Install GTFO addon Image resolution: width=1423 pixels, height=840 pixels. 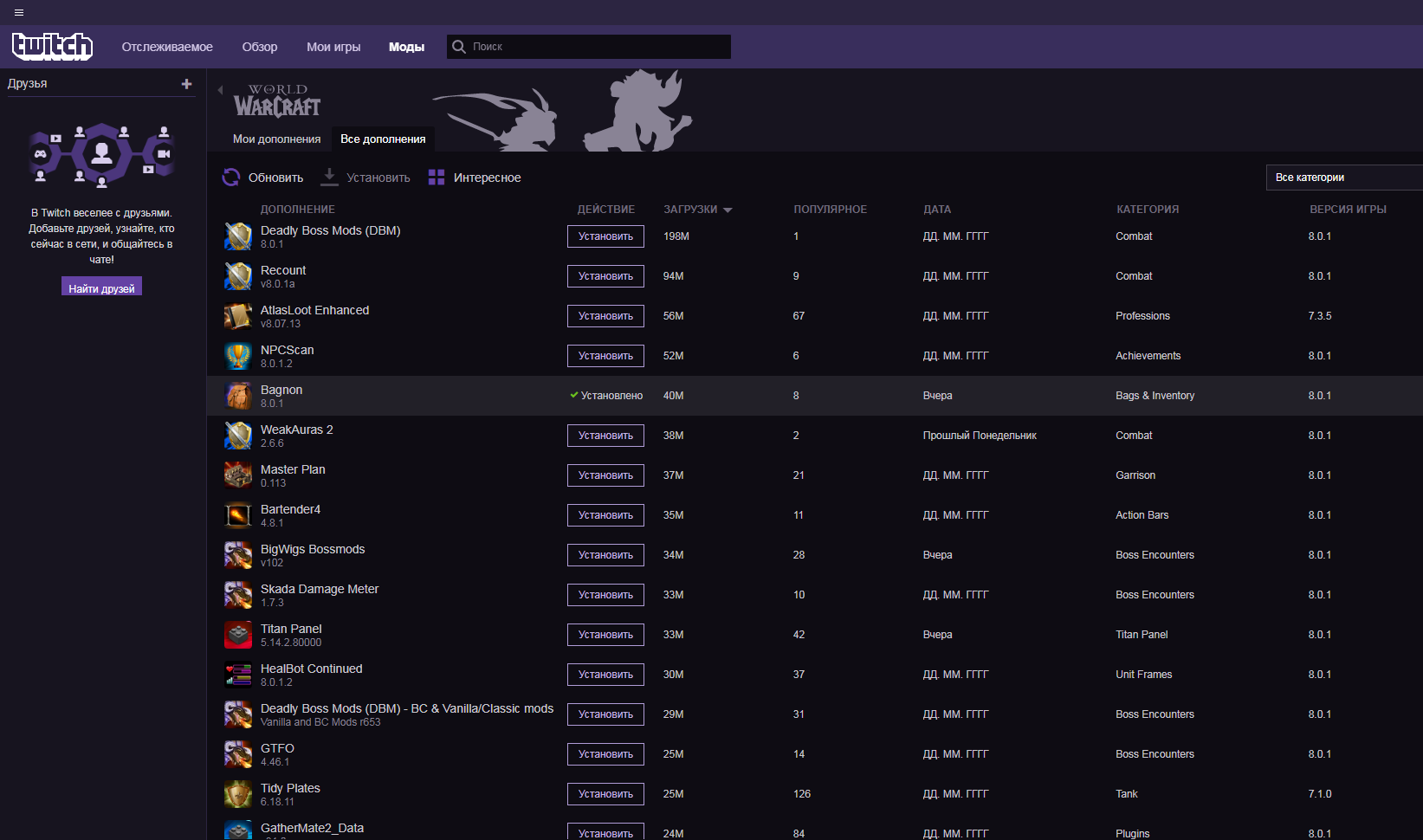tap(605, 754)
